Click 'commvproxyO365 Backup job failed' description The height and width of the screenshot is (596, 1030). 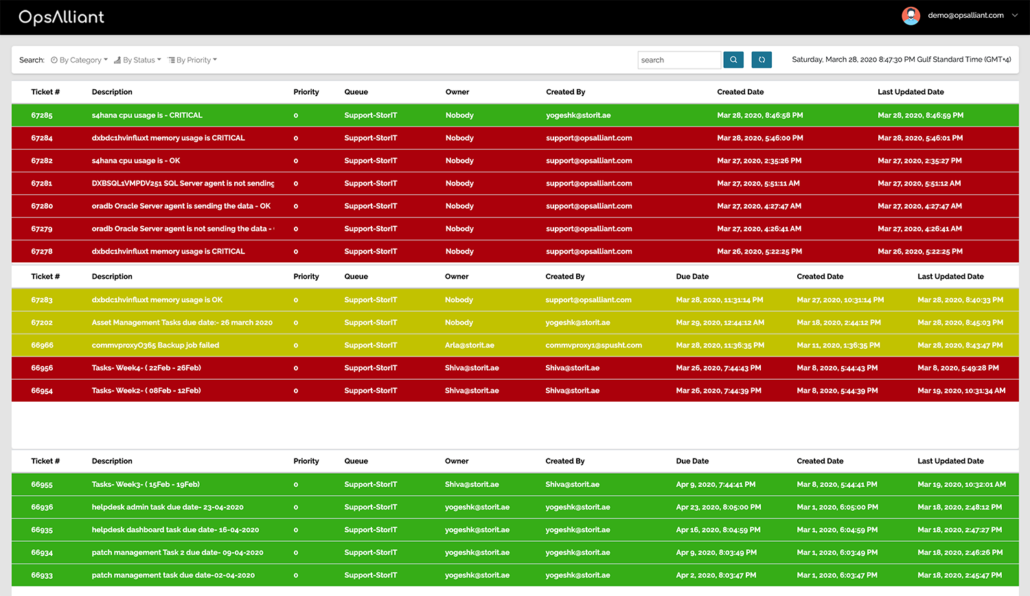coord(155,345)
